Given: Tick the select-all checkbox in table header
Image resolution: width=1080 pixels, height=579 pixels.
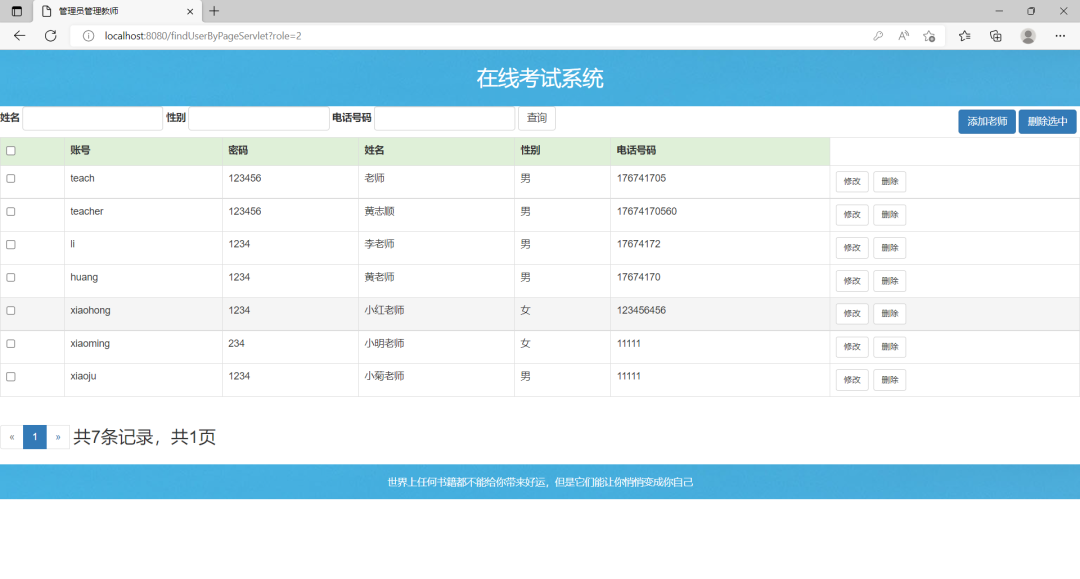Looking at the screenshot, I should pyautogui.click(x=11, y=151).
